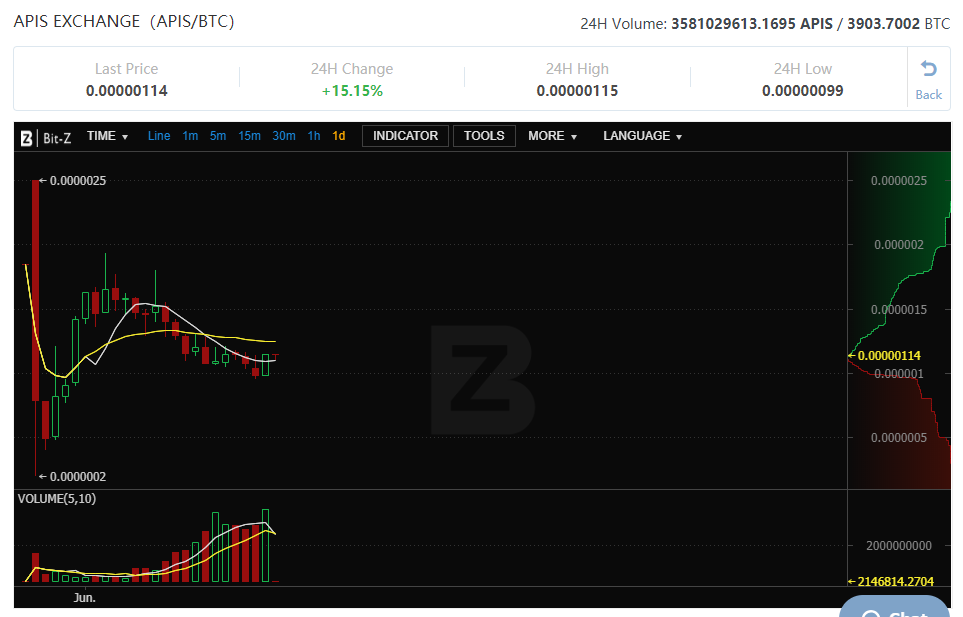This screenshot has width=963, height=617.
Task: Open the INDICATOR button
Action: point(405,136)
